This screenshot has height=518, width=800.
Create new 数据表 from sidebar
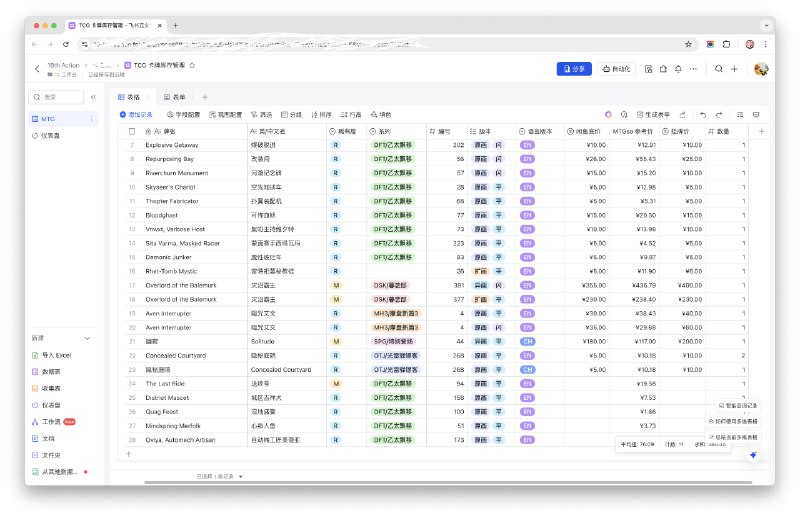pos(47,372)
